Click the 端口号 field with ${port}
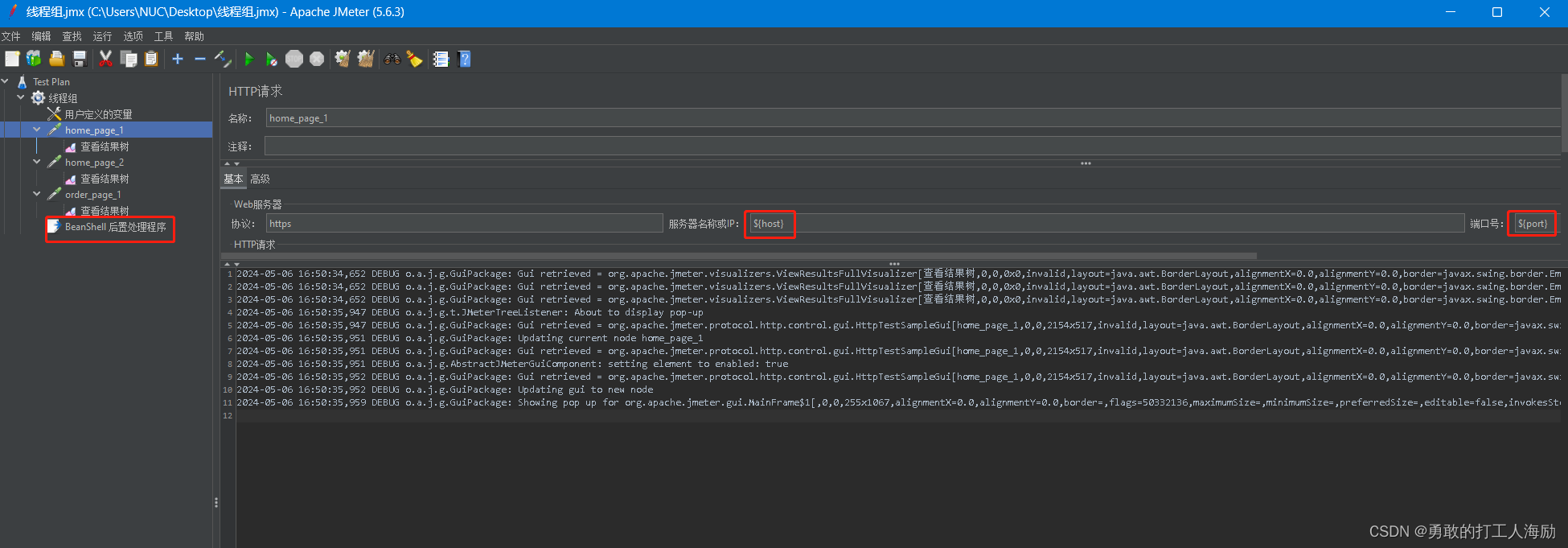Screen dimensions: 1568x548 (1536, 224)
